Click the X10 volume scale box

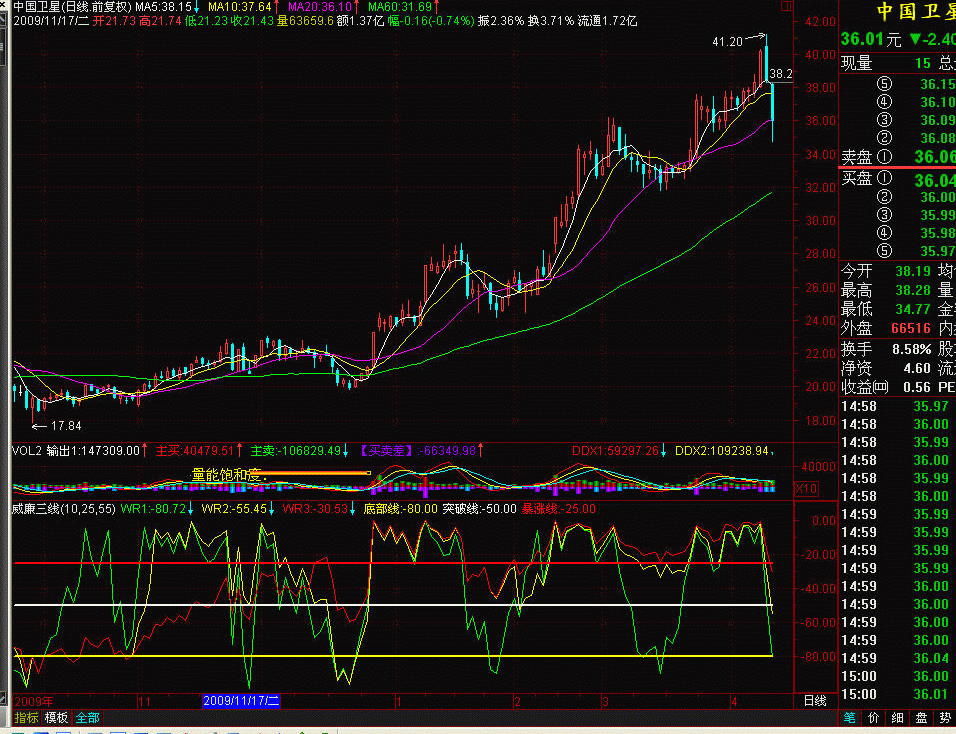tap(807, 488)
